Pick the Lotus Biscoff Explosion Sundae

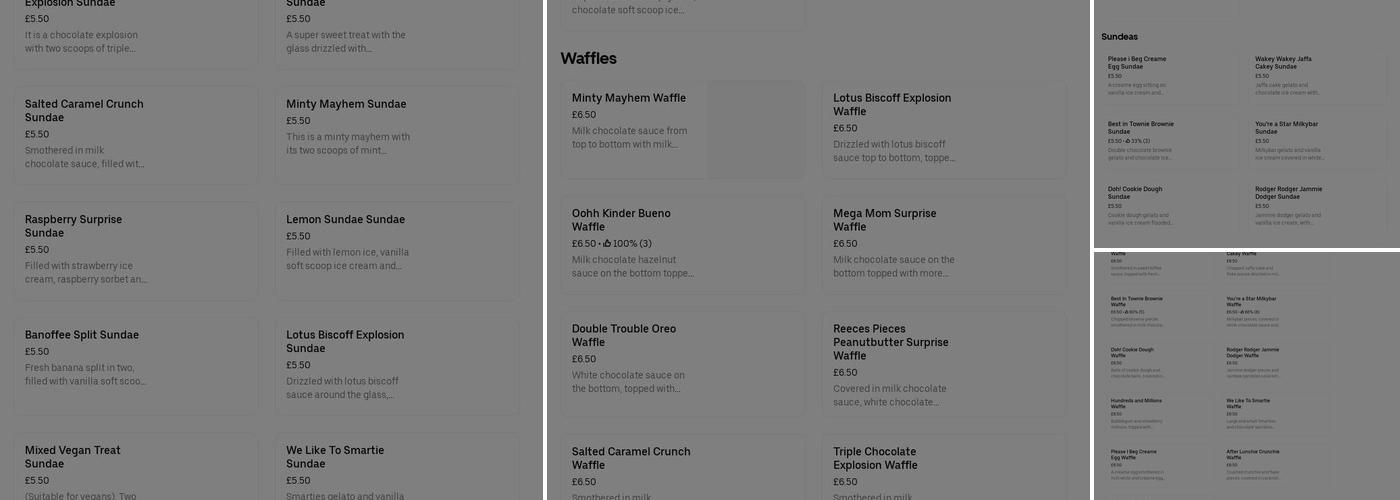click(x=397, y=367)
